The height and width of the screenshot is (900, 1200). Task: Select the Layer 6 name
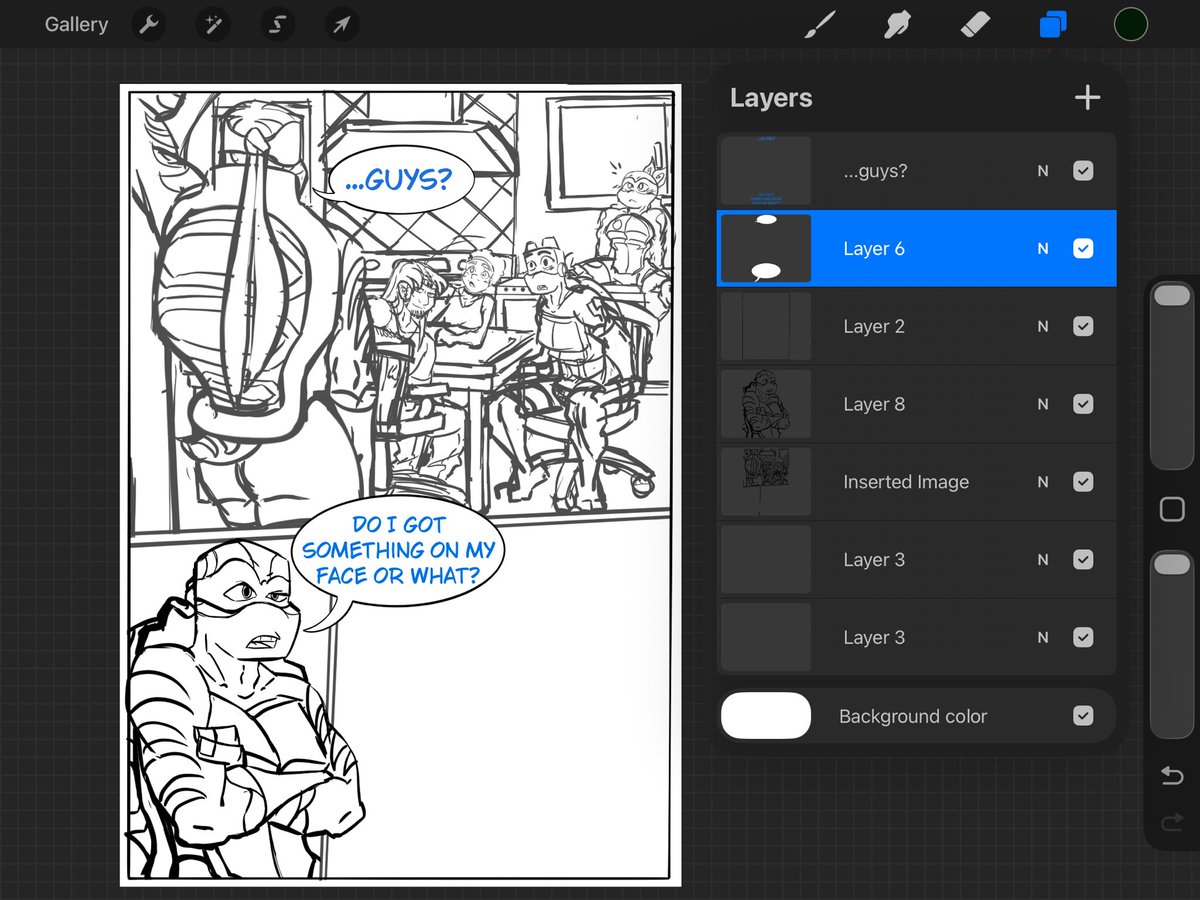874,249
